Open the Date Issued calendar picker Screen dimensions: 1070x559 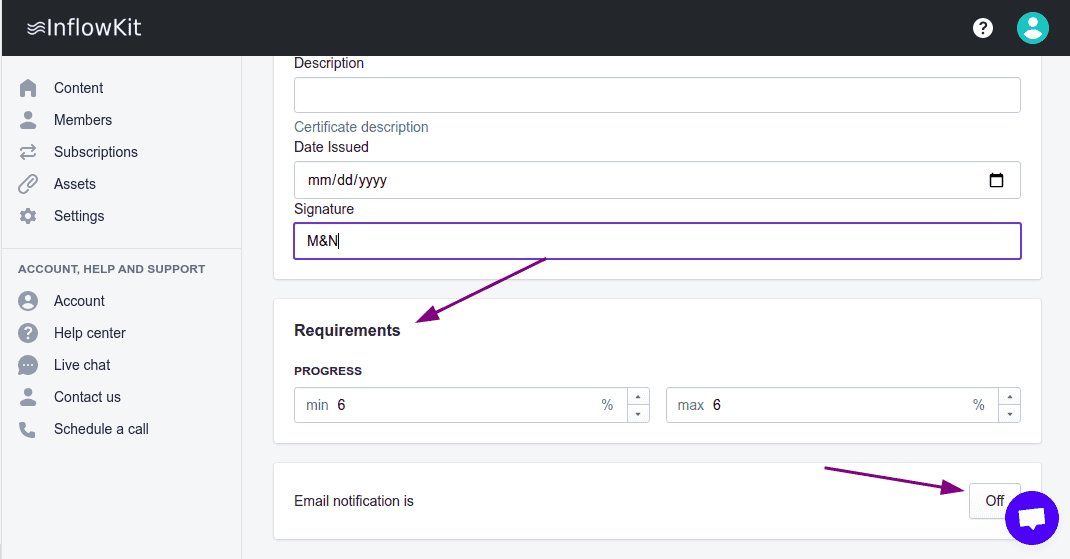[x=996, y=181]
